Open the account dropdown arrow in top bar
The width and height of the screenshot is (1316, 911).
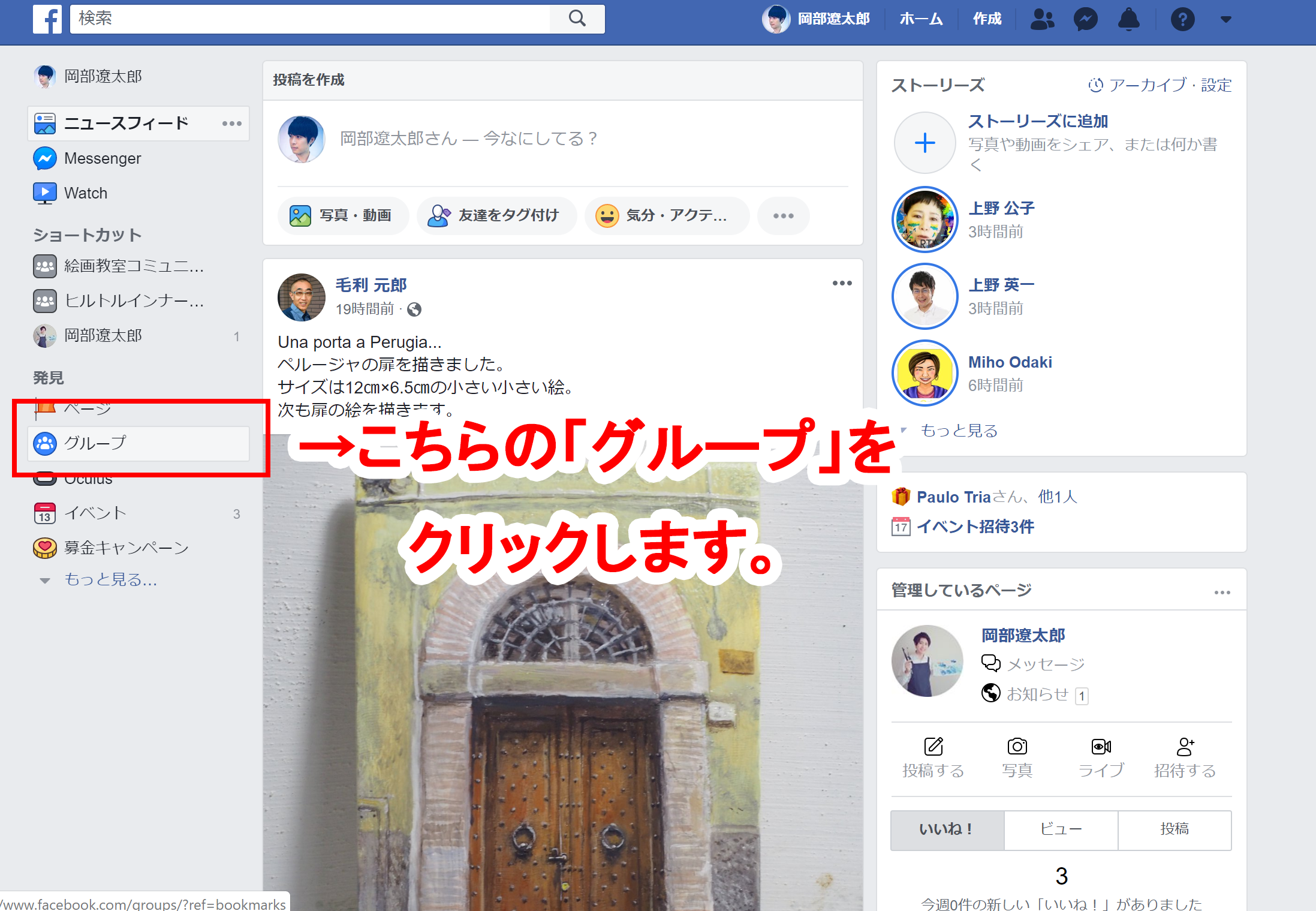tap(1225, 19)
